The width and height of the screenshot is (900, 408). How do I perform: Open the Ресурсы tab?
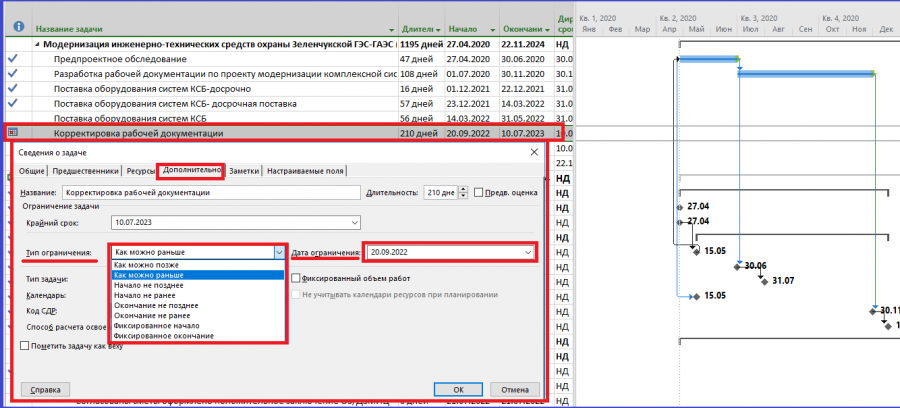140,171
